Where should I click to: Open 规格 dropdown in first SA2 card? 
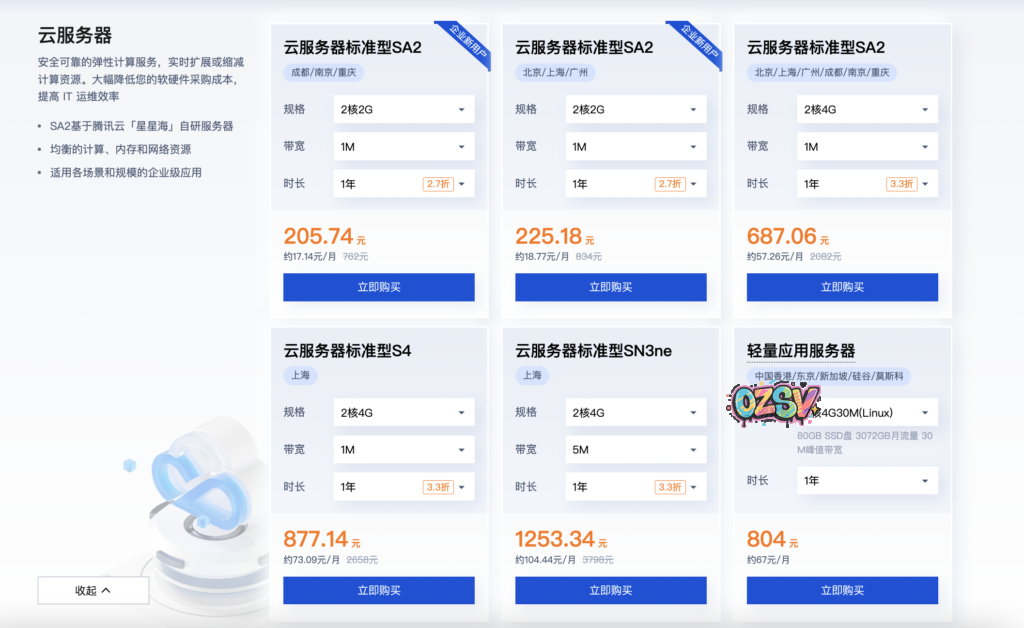pyautogui.click(x=404, y=109)
